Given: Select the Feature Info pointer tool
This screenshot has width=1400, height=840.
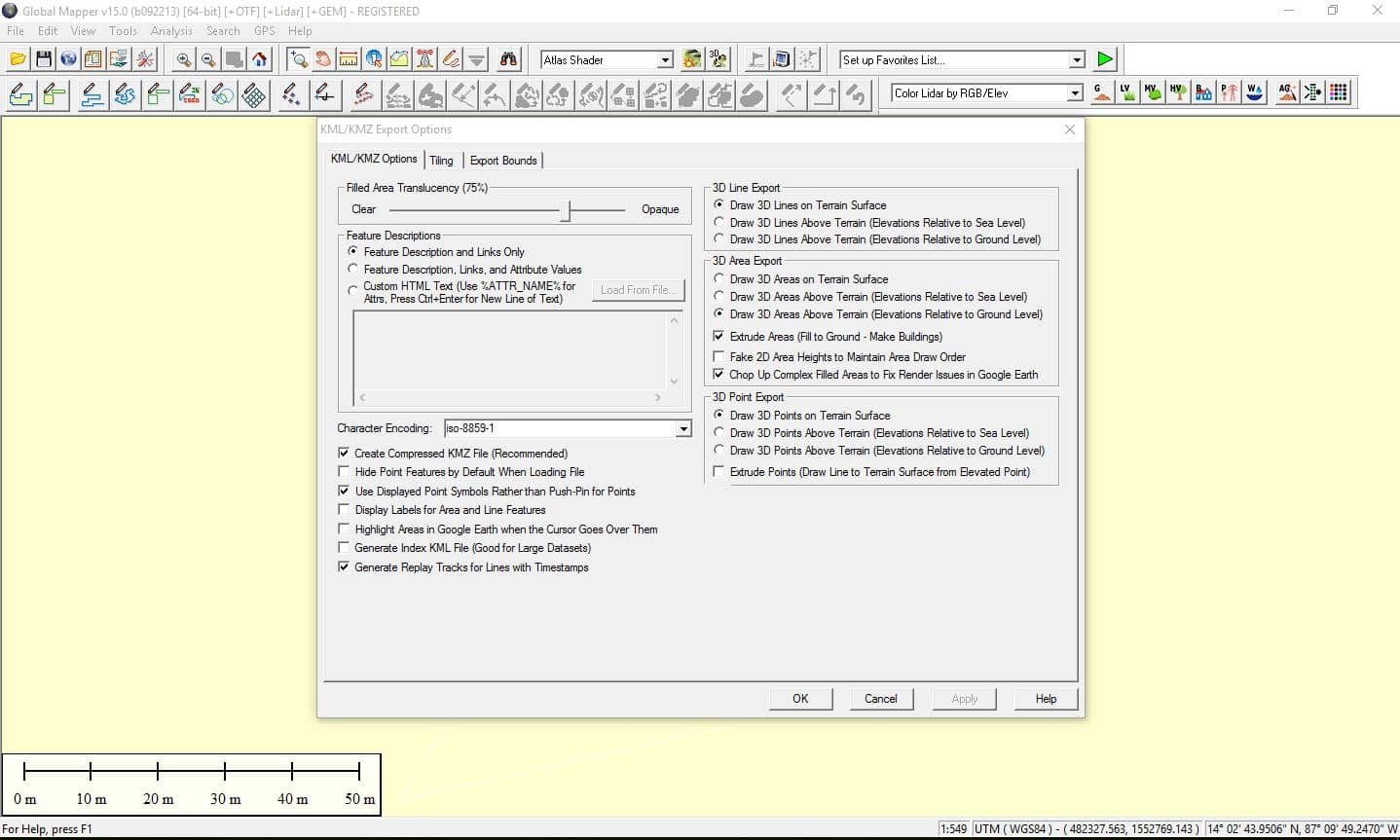Looking at the screenshot, I should click(x=374, y=59).
